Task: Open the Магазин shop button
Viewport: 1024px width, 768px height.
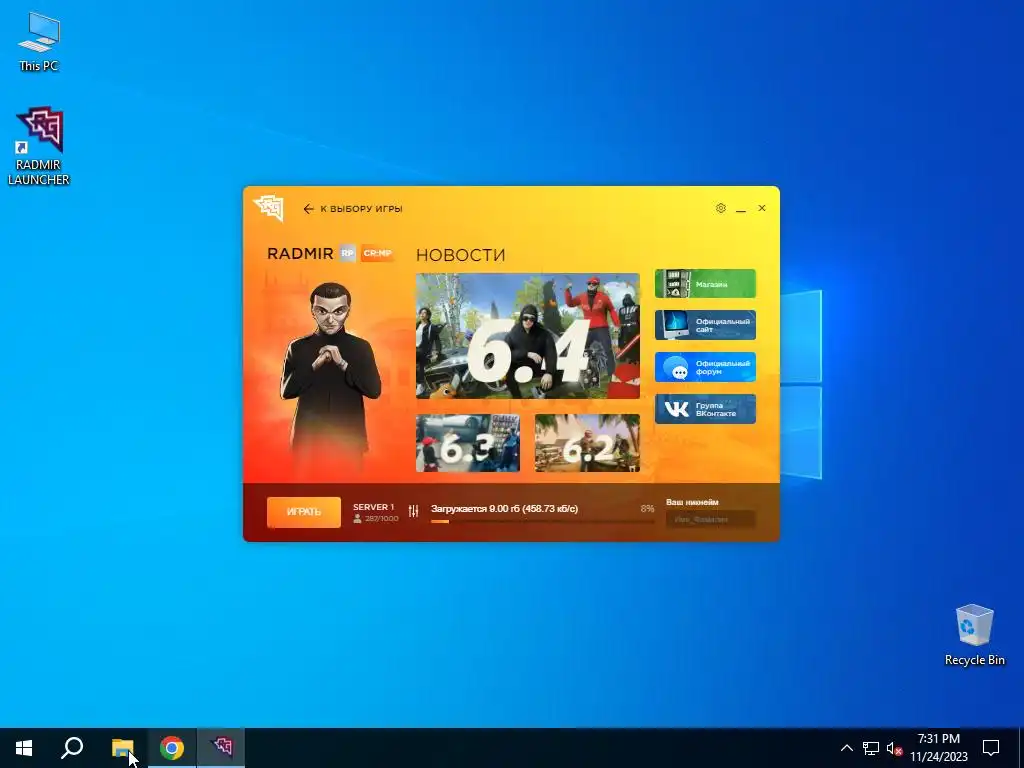Action: (x=705, y=283)
